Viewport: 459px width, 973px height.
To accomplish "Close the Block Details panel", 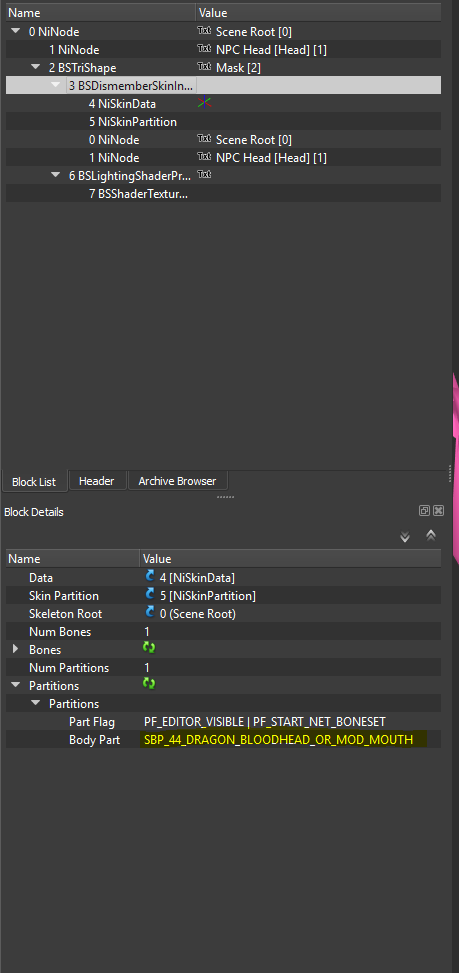I will point(439,511).
